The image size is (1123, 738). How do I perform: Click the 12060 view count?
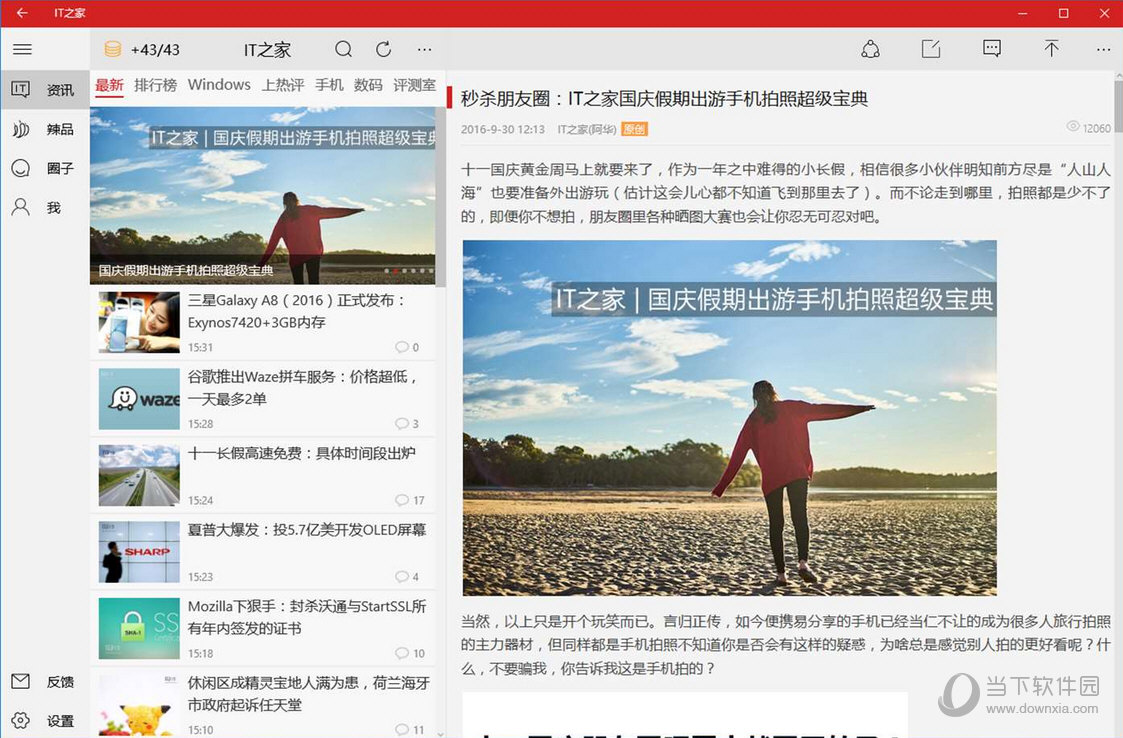coord(1089,128)
